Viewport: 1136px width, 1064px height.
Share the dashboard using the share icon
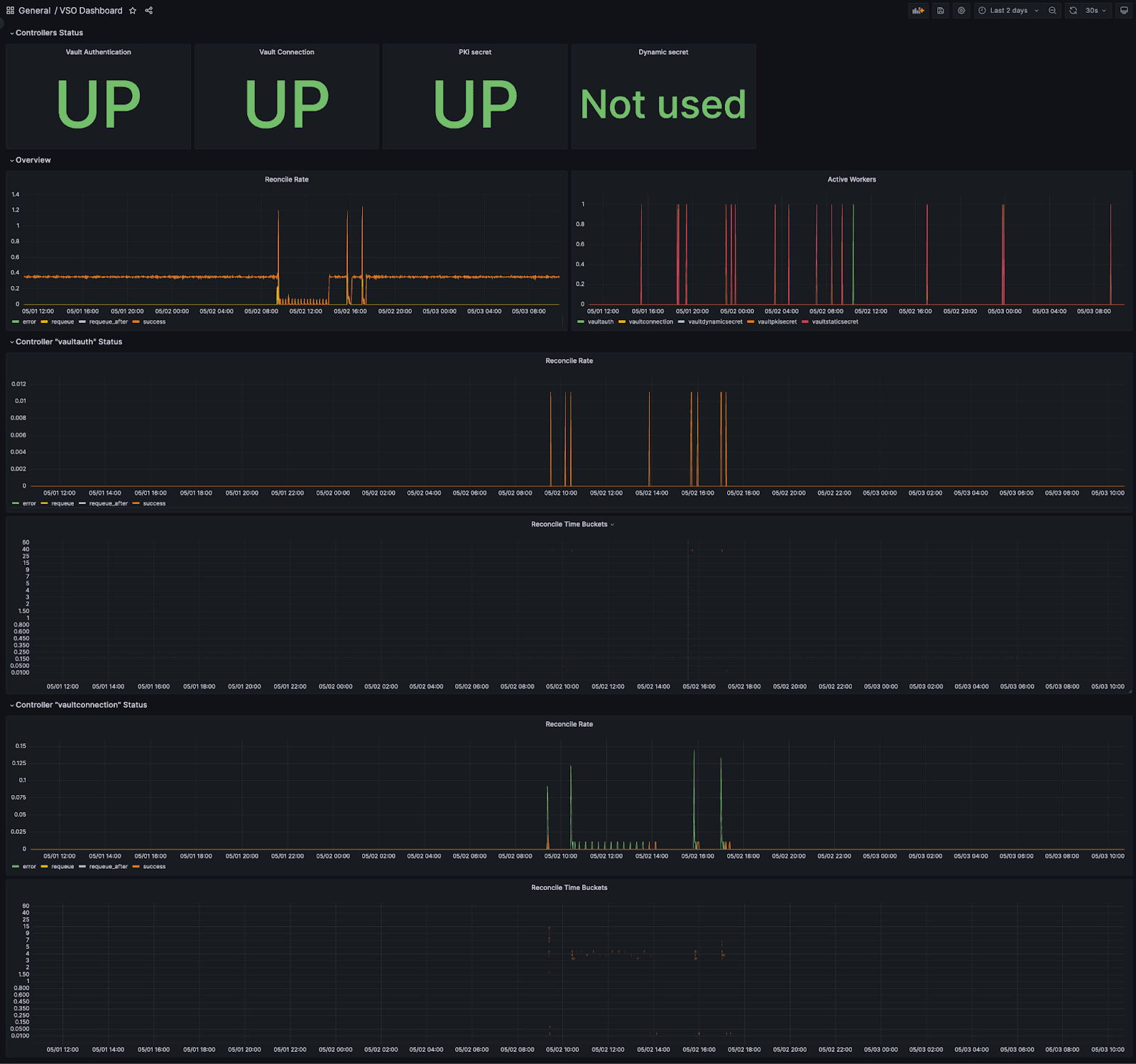[149, 11]
